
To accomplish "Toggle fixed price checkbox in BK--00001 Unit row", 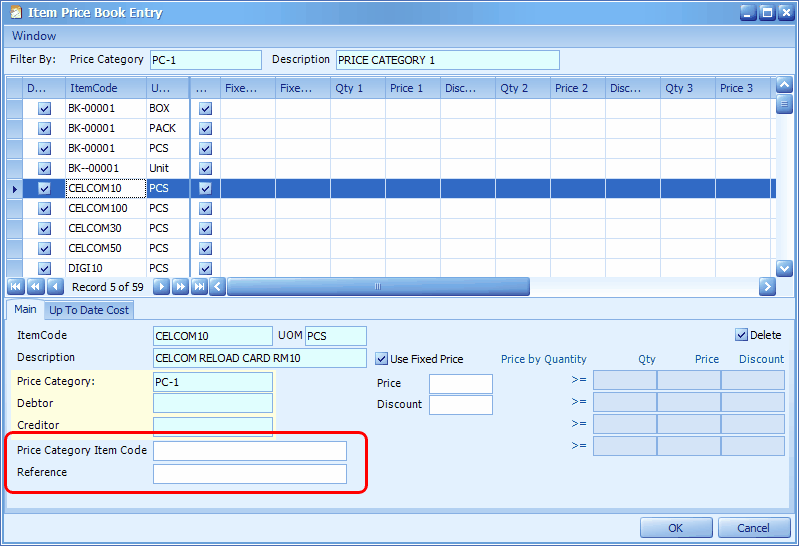I will tap(205, 169).
